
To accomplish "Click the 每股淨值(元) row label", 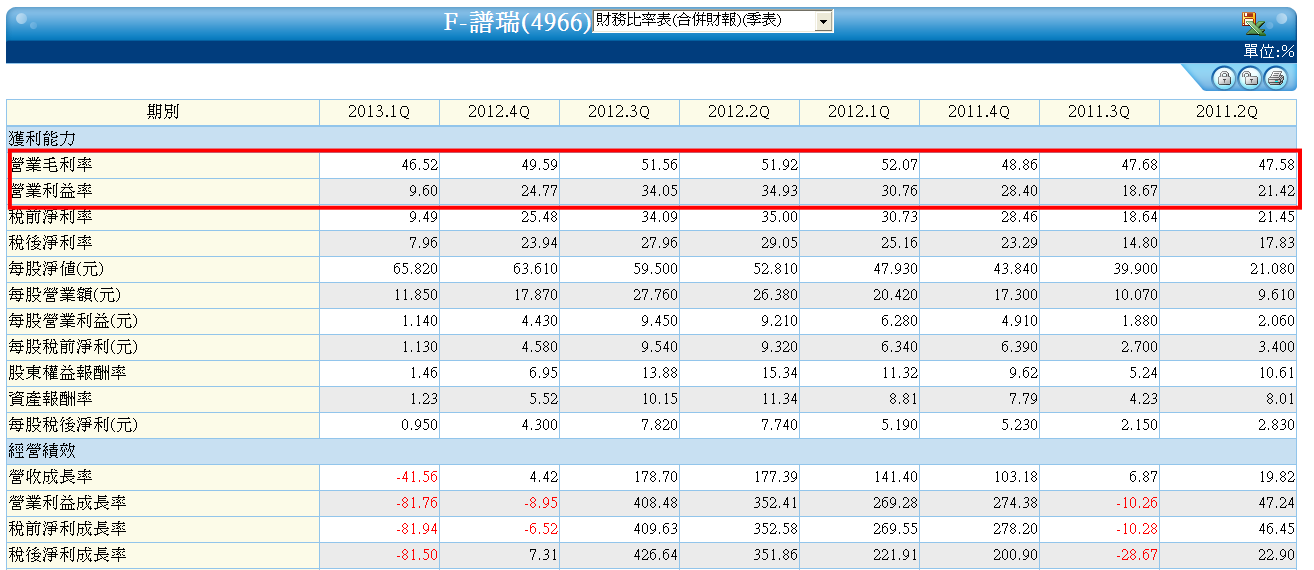I will (56, 268).
